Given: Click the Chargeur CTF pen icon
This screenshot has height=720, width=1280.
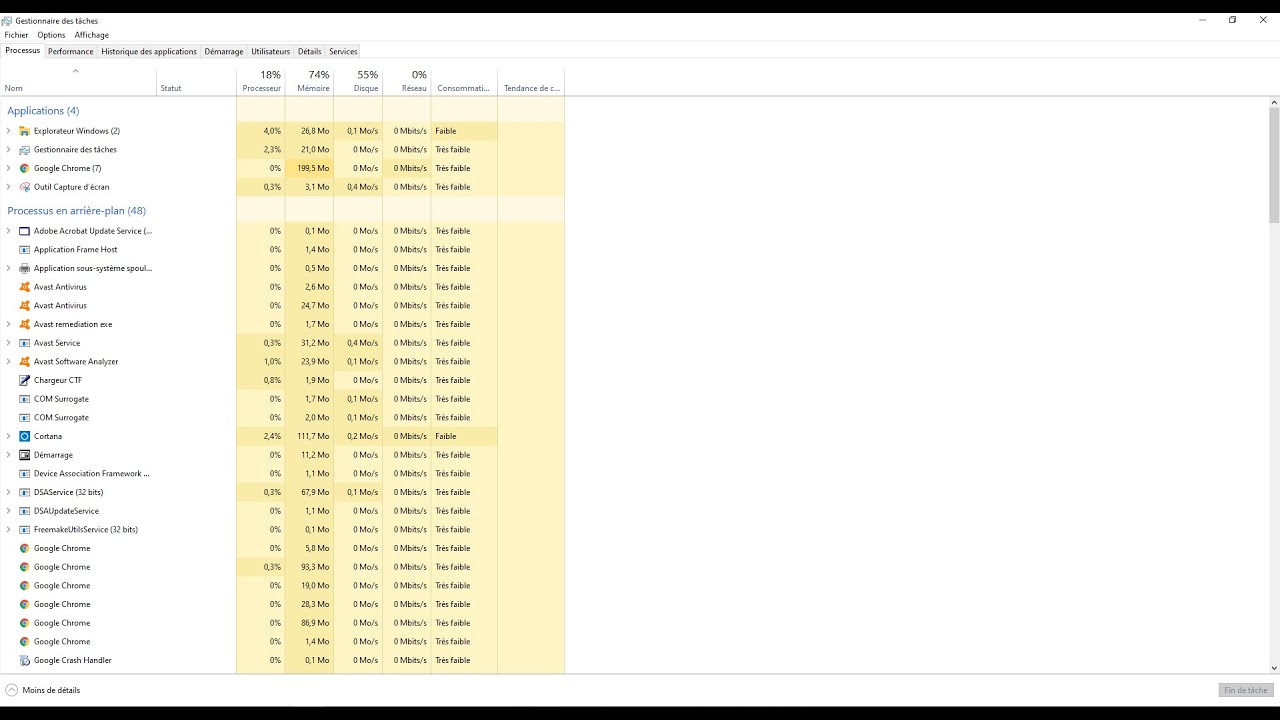Looking at the screenshot, I should pyautogui.click(x=25, y=380).
